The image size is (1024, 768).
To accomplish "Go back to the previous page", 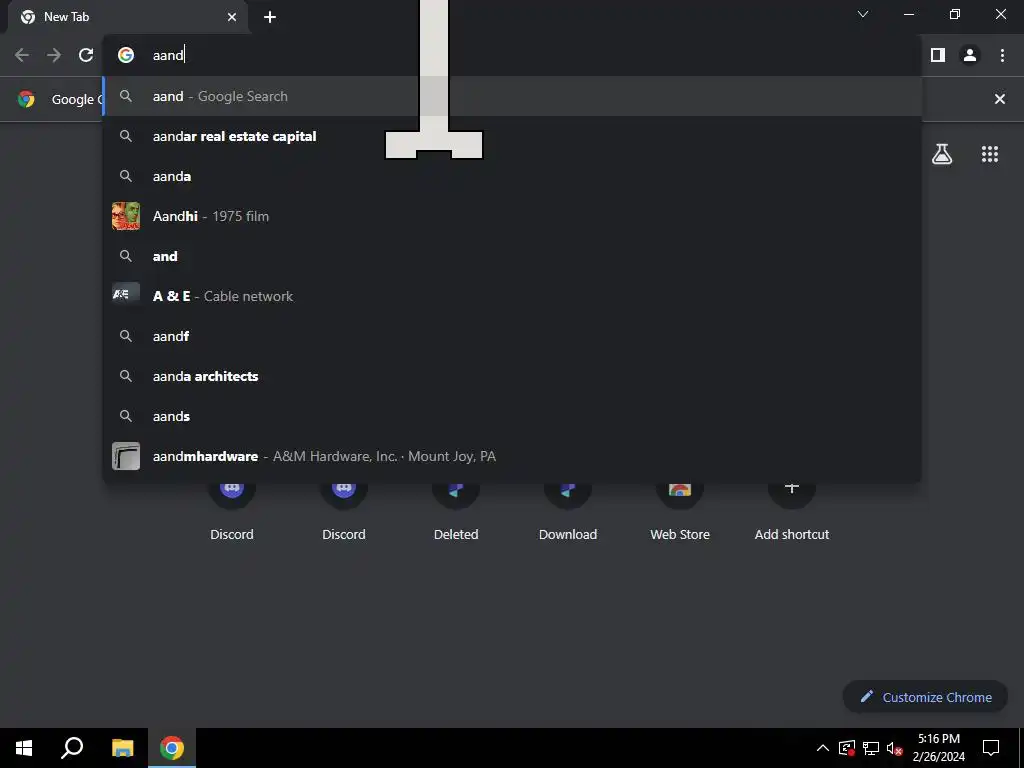I will (x=22, y=55).
